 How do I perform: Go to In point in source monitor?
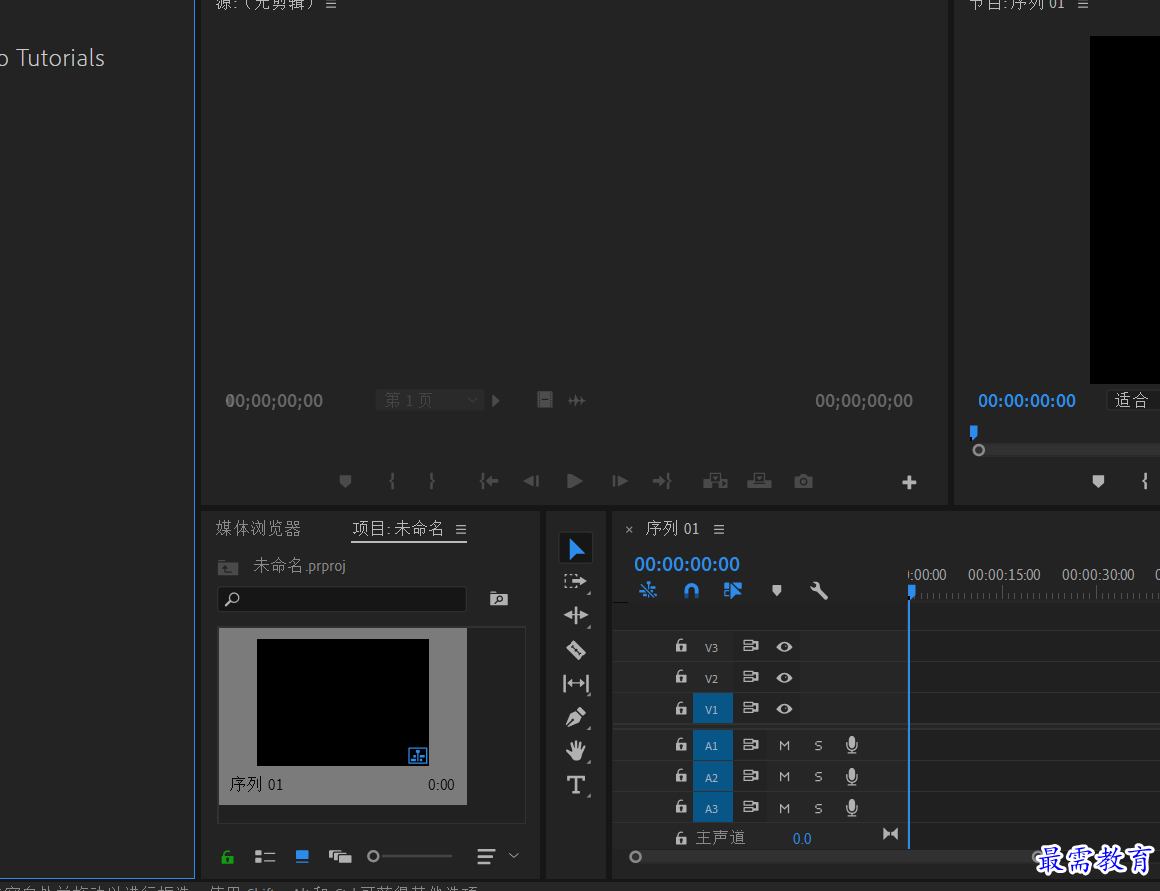tap(489, 481)
